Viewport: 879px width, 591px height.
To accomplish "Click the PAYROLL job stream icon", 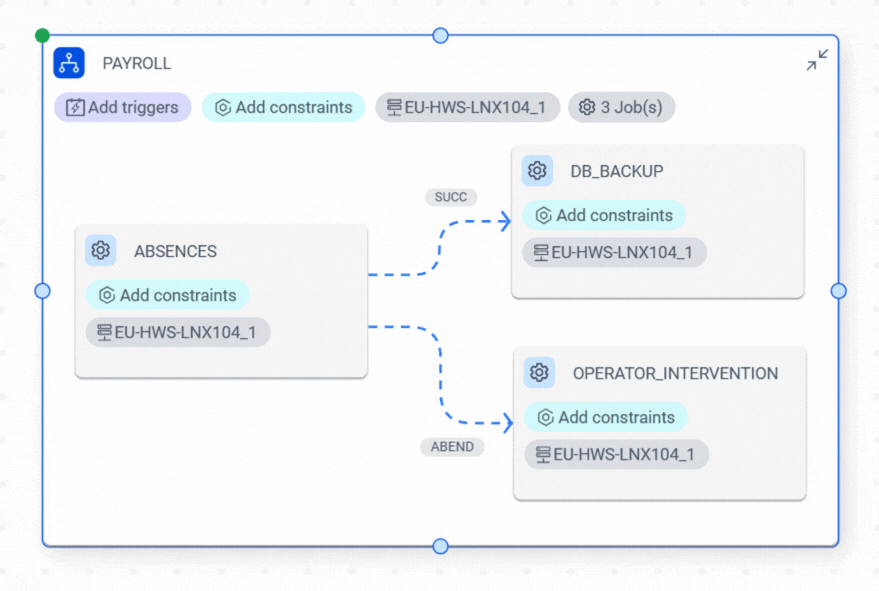I will (69, 63).
